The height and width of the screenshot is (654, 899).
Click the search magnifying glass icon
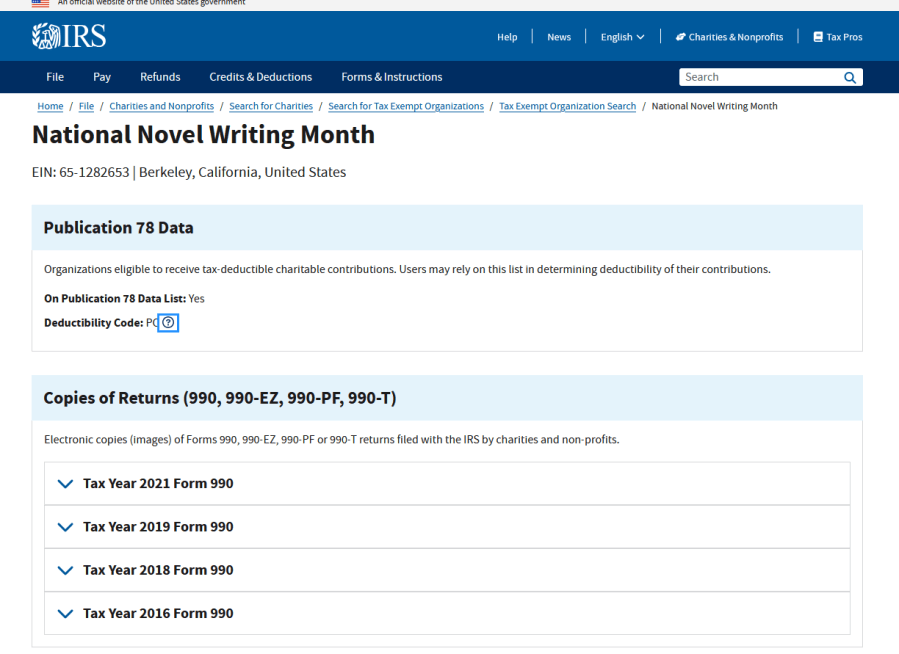849,77
